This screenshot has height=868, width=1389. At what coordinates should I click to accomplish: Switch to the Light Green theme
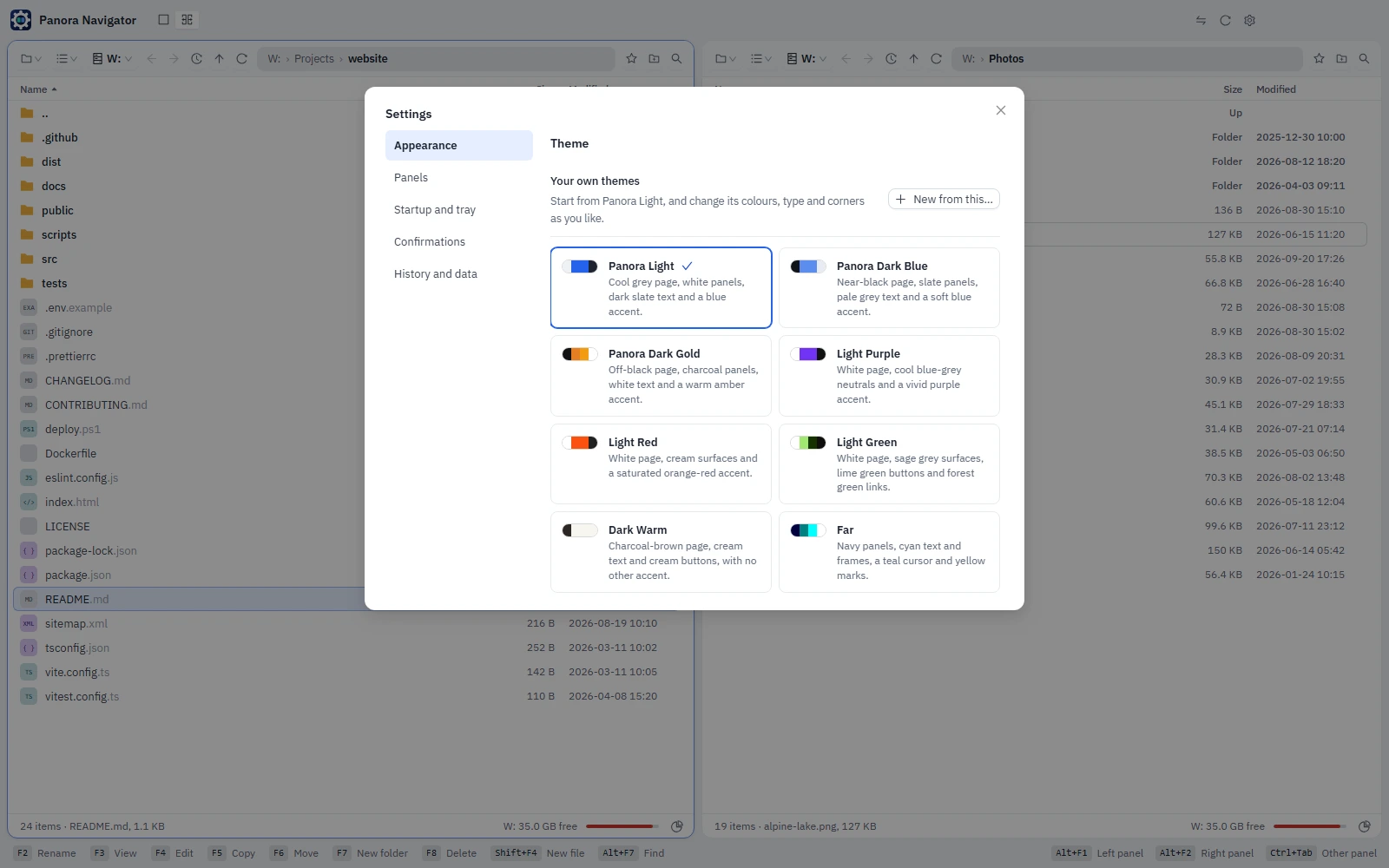[889, 464]
